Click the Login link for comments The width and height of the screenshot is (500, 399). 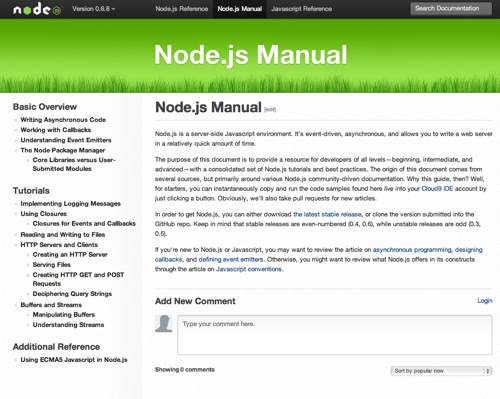[x=485, y=301]
